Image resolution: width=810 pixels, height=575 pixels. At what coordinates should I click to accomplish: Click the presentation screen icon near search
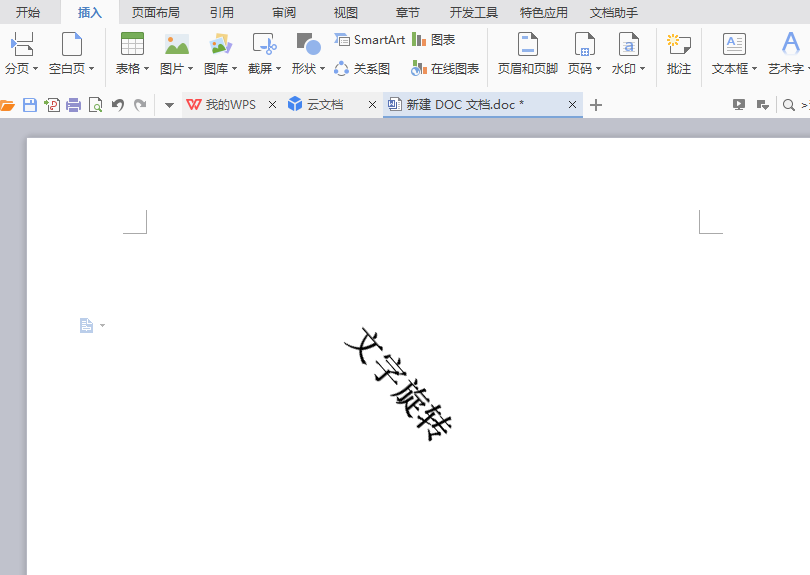pos(739,105)
